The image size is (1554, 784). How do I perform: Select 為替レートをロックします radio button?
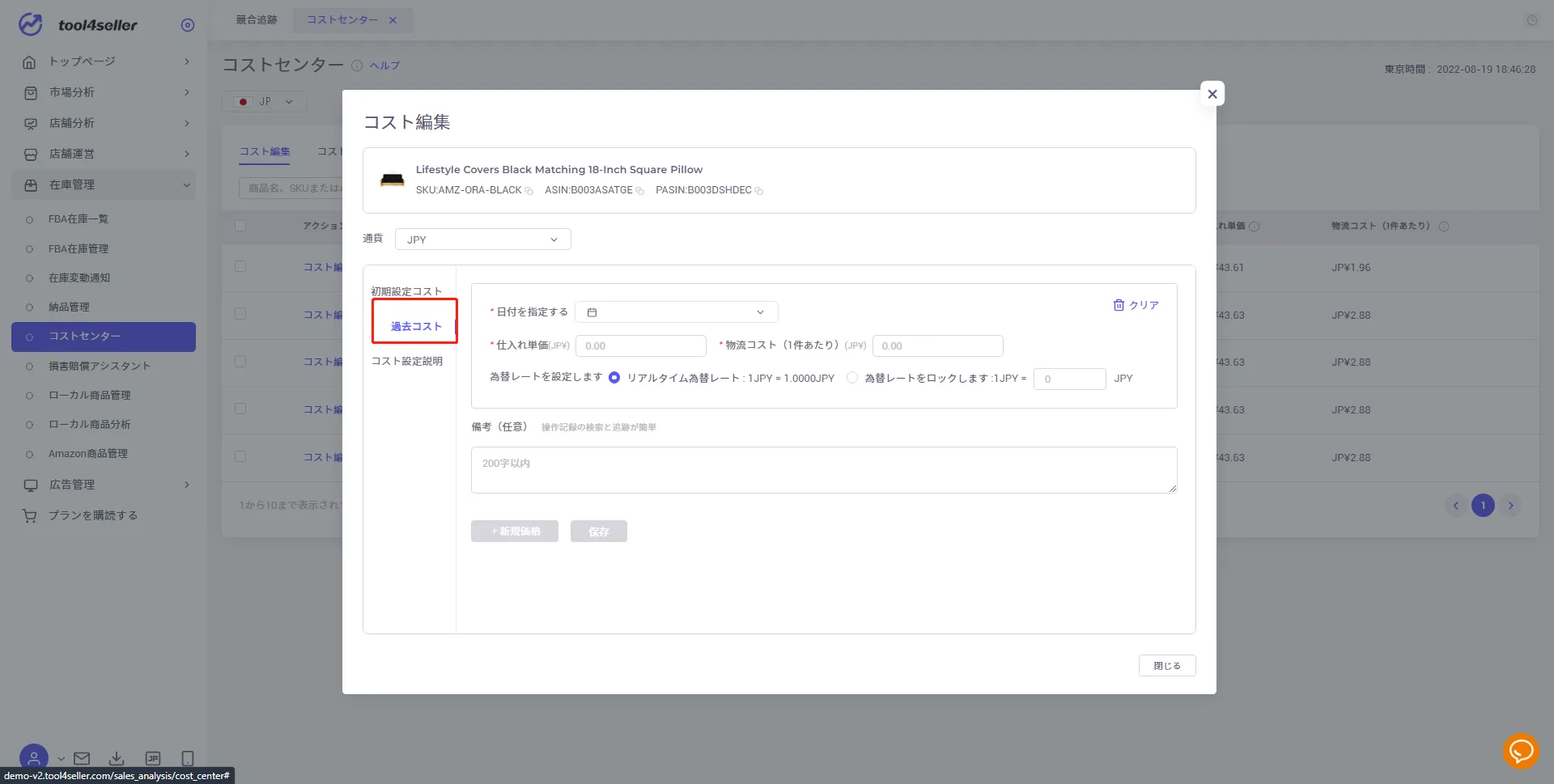tap(852, 378)
